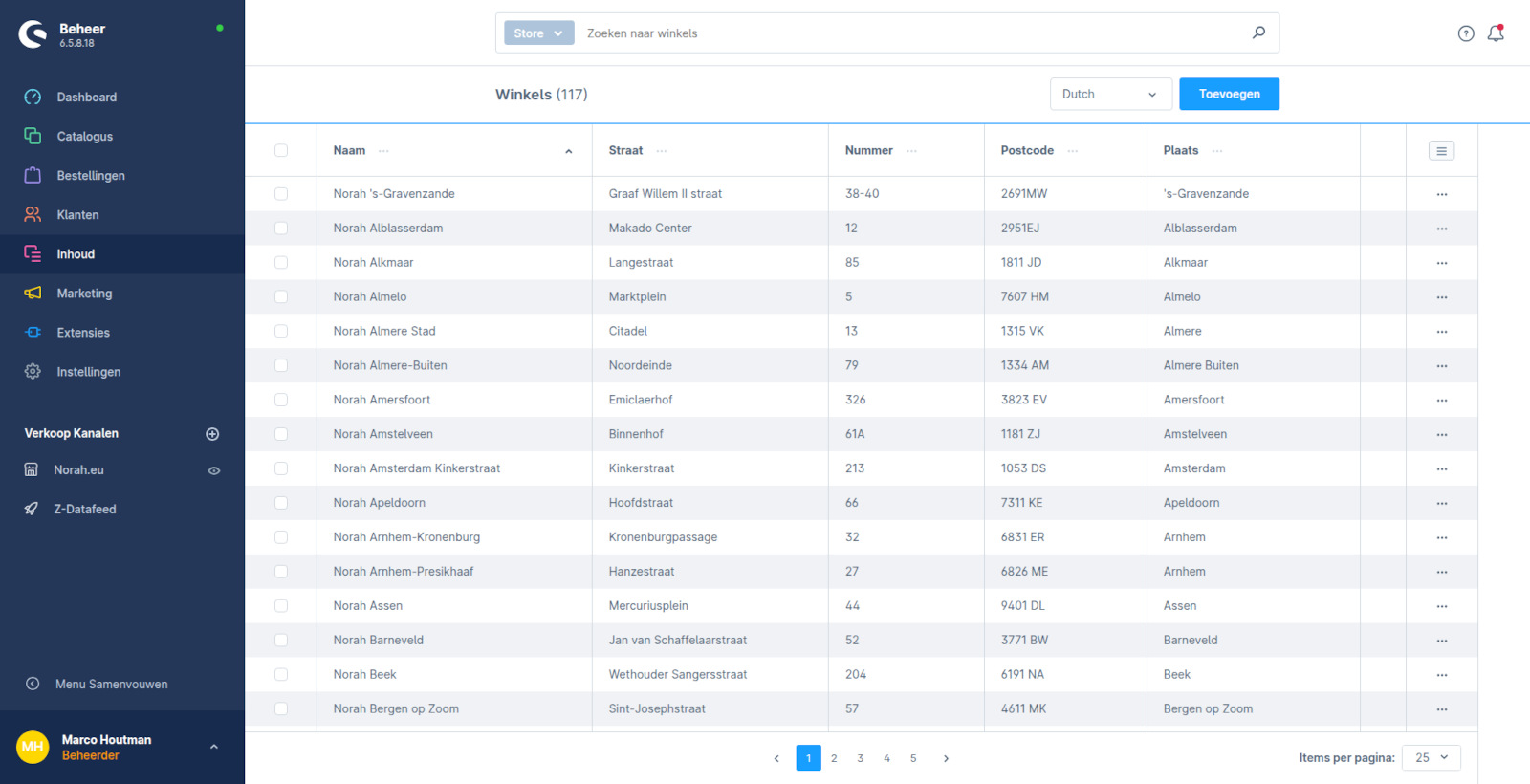Image resolution: width=1530 pixels, height=784 pixels.
Task: Select the Norah Almelo row checkbox
Action: click(x=281, y=296)
